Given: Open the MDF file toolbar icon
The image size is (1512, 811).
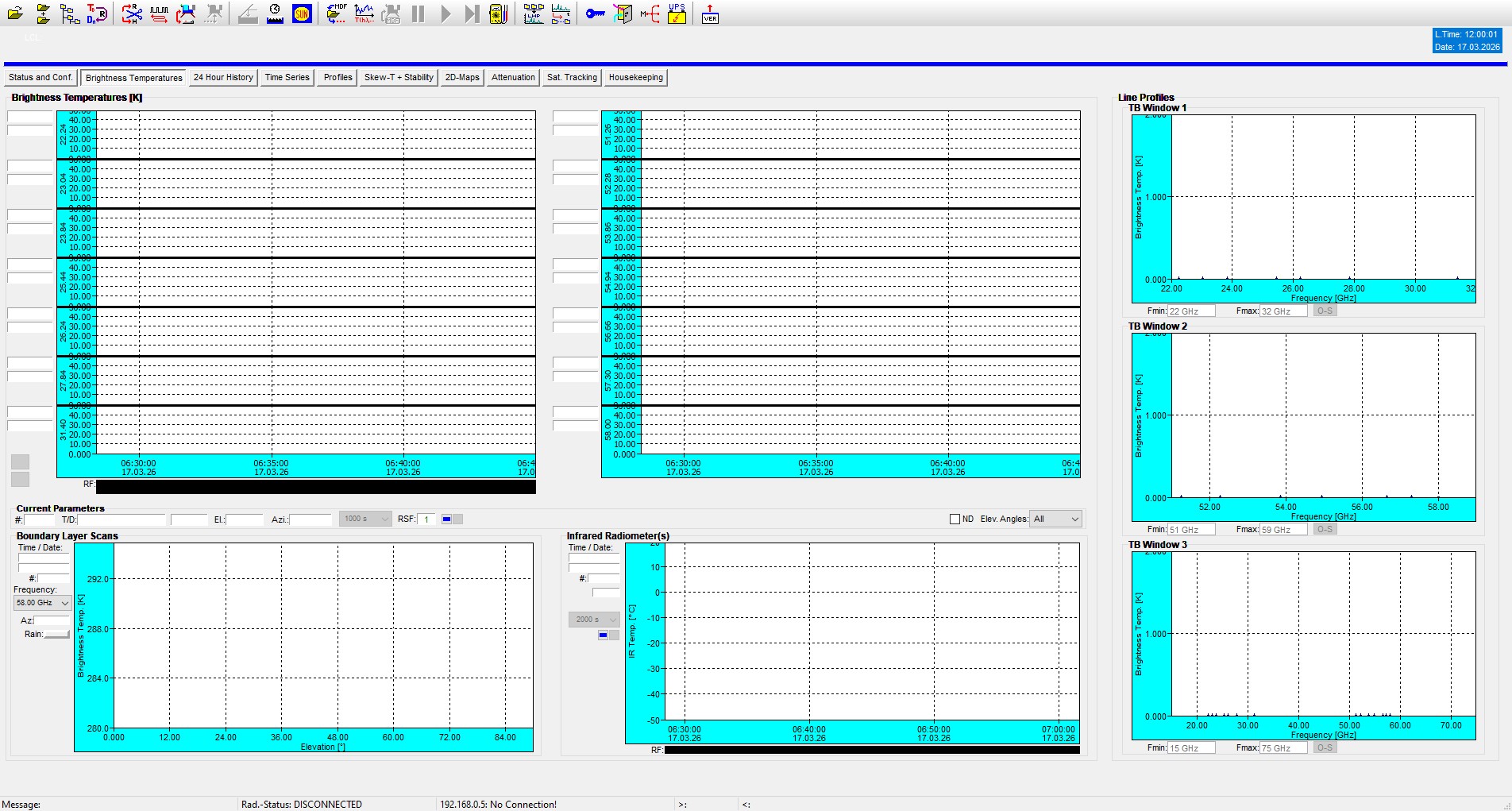Looking at the screenshot, I should [x=337, y=14].
